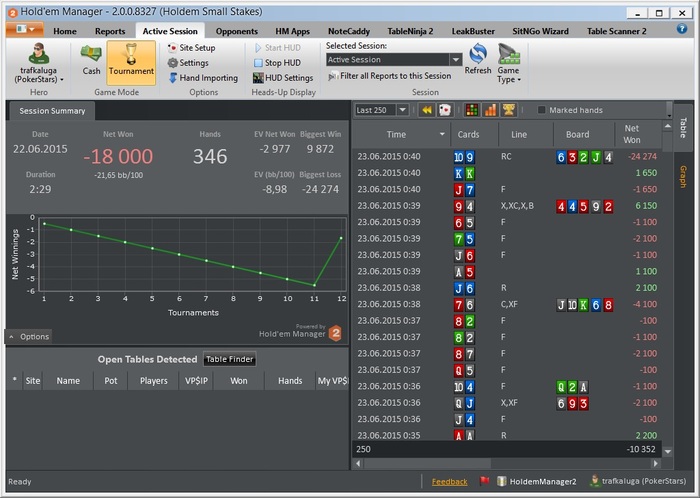Click the yellow rewind arrows icon
The height and width of the screenshot is (498, 700).
coord(427,110)
